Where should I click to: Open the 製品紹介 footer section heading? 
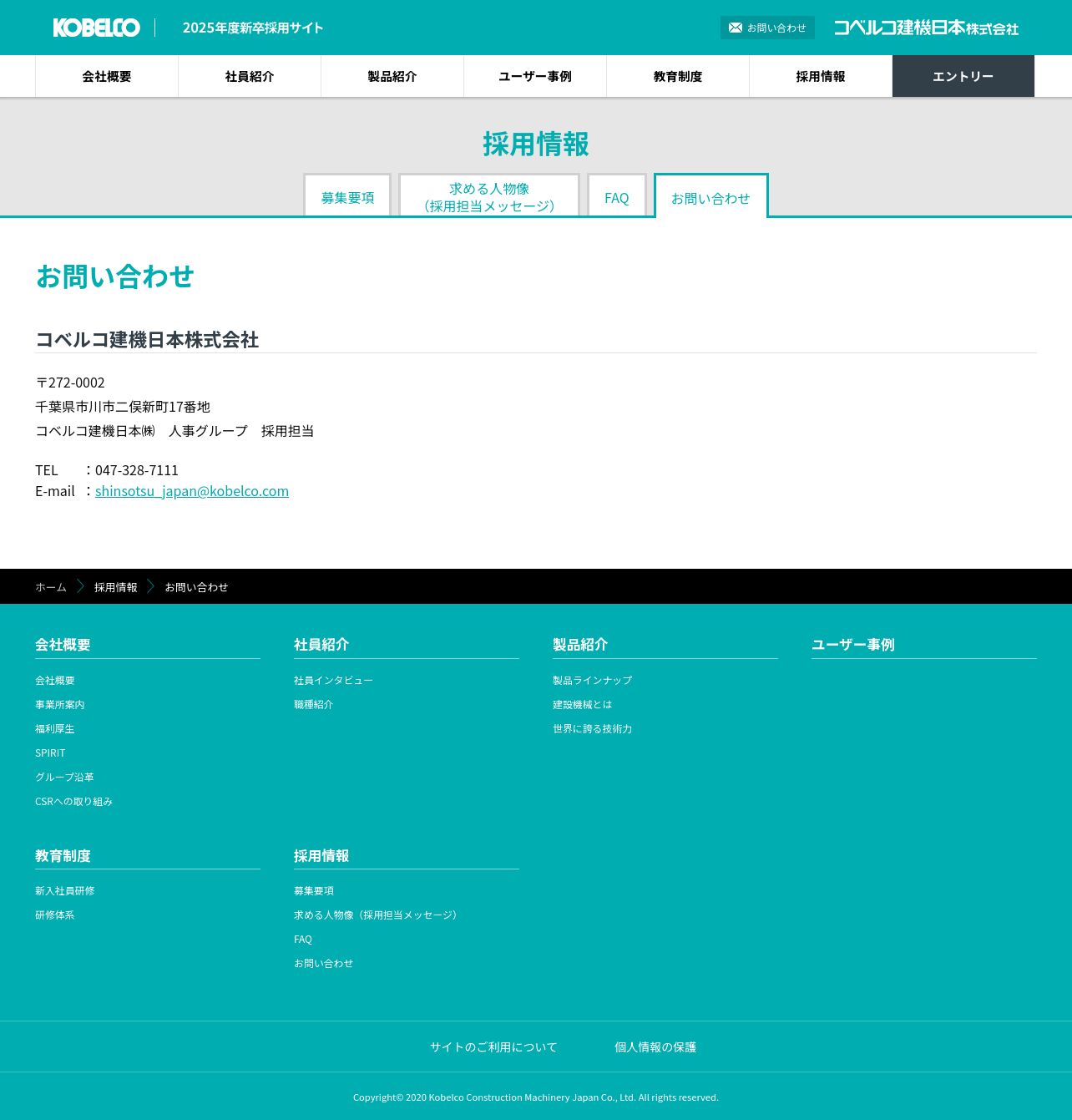[580, 645]
